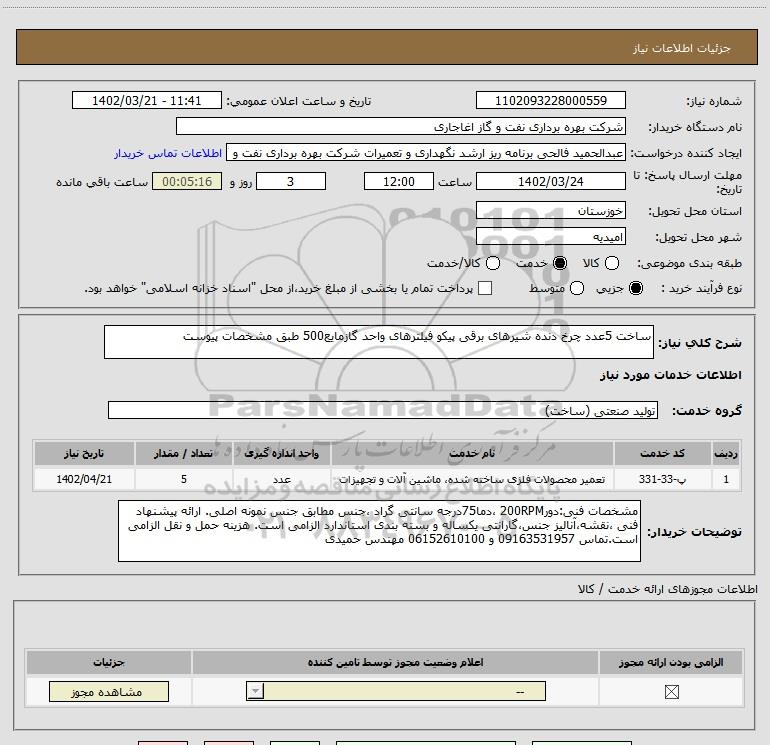Click the توضیحات خریدار text area
Screen dimensions: 770x745
coord(379,531)
